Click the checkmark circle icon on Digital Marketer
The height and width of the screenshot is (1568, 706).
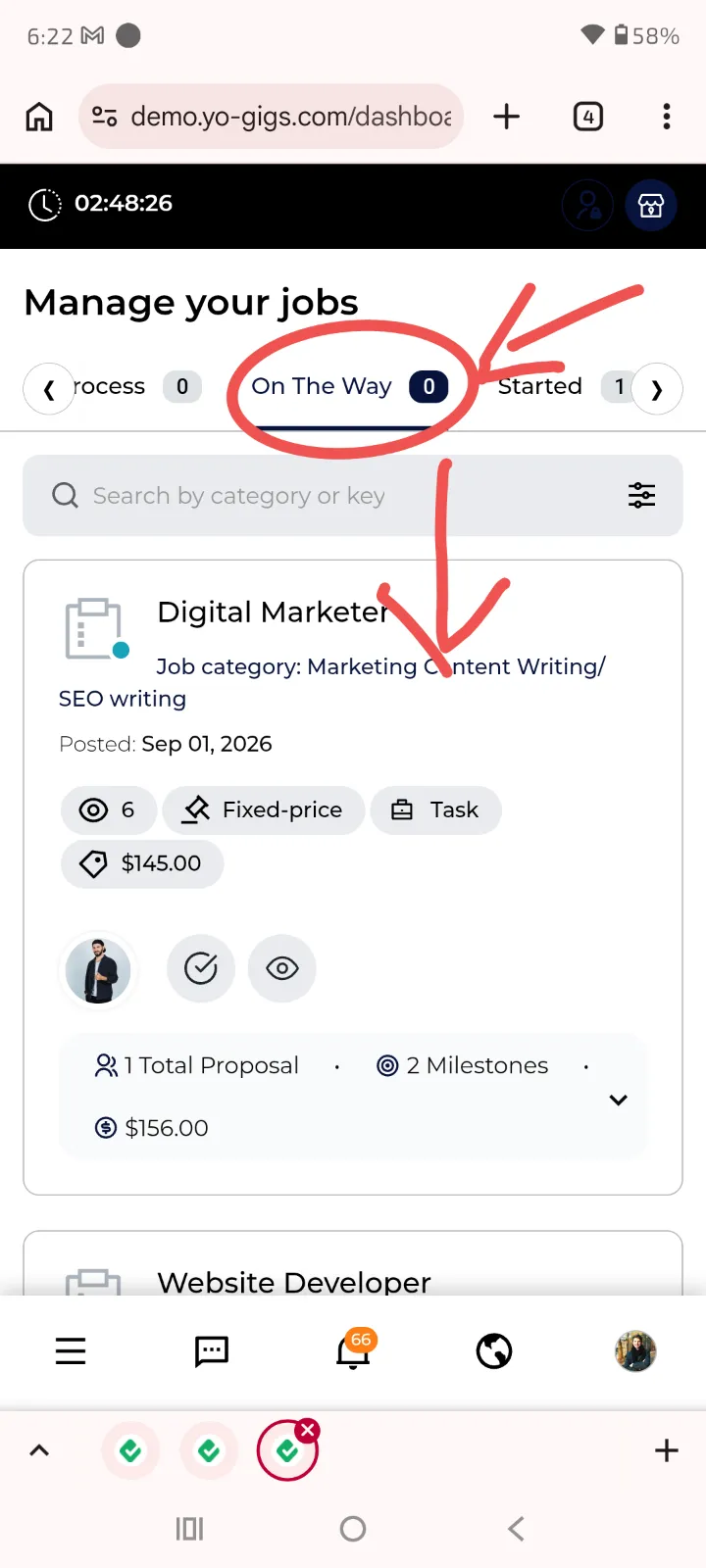pyautogui.click(x=201, y=968)
